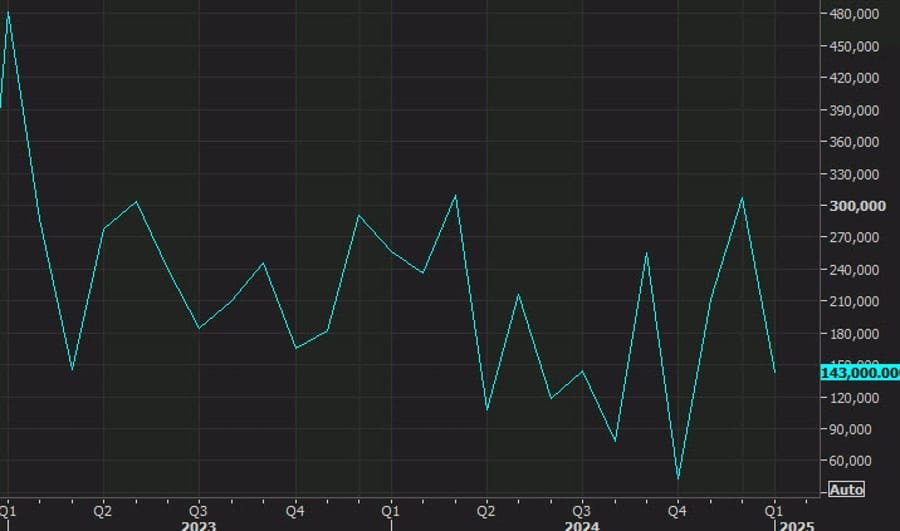Viewport: 900px width, 531px height.
Task: Click the rightmost Q1 axis marker
Action: point(773,508)
